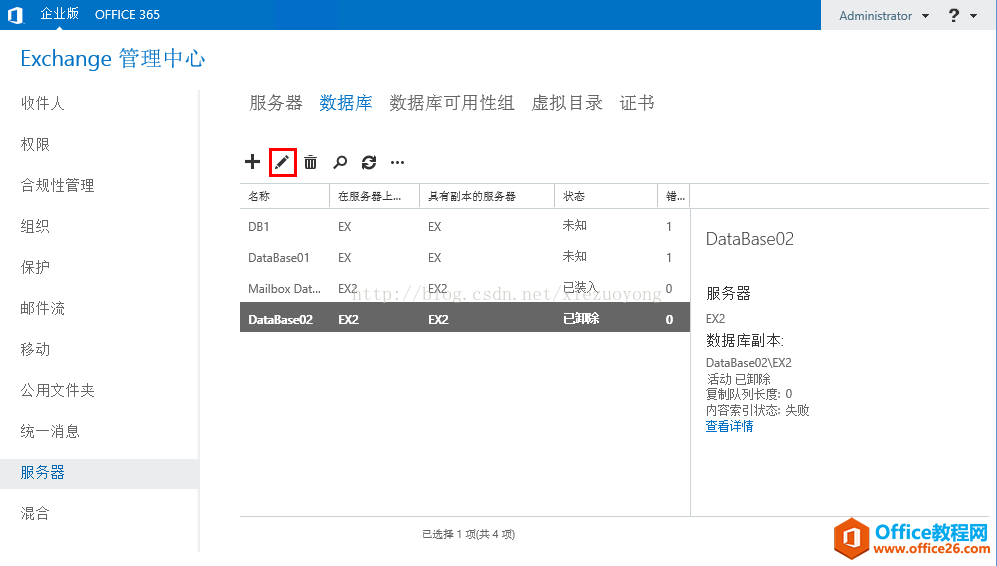The image size is (997, 566).
Task: Click the Exchange 管理中心 title
Action: 113,59
